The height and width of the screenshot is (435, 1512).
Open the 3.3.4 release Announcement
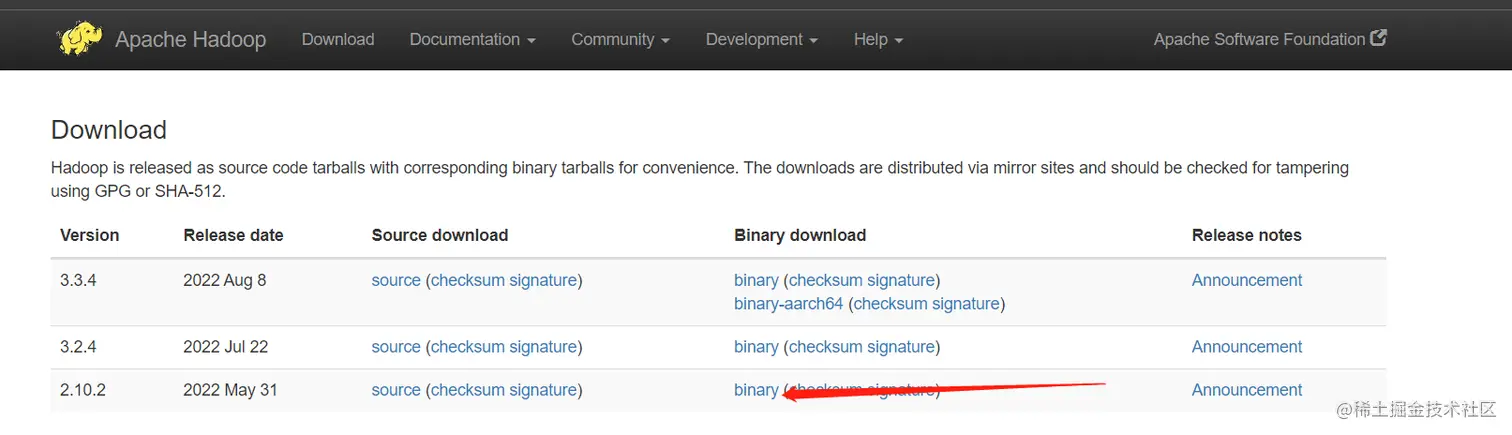[1247, 281]
